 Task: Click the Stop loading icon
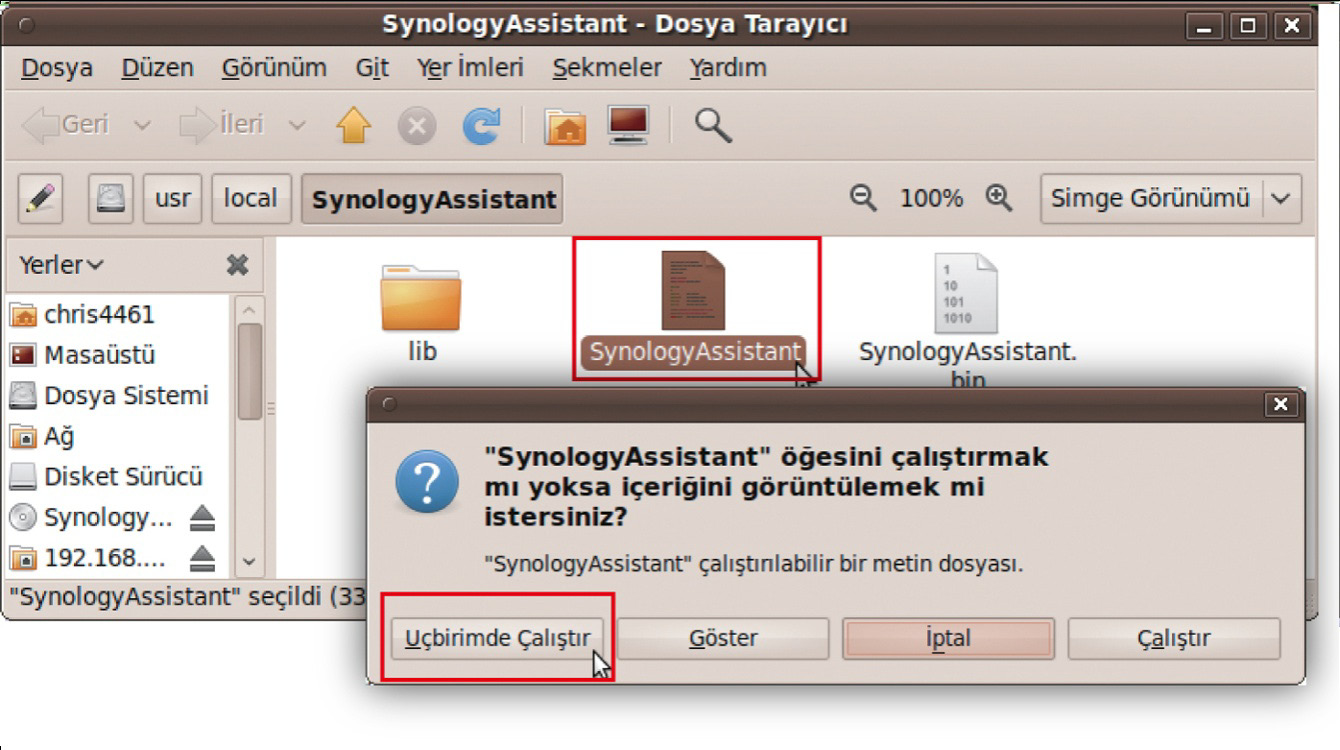point(417,127)
